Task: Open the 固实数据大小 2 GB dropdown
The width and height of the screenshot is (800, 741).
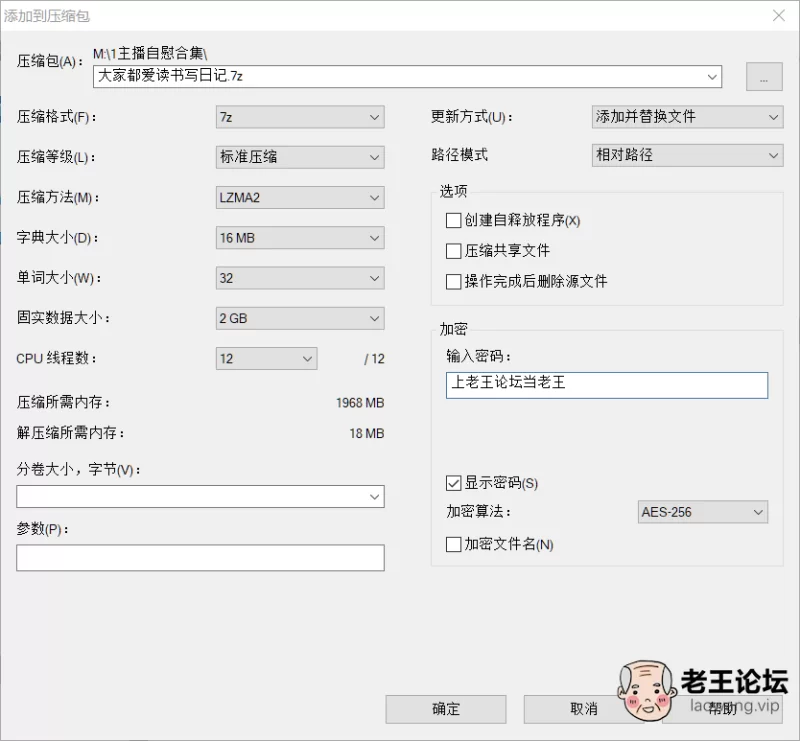Action: (300, 318)
